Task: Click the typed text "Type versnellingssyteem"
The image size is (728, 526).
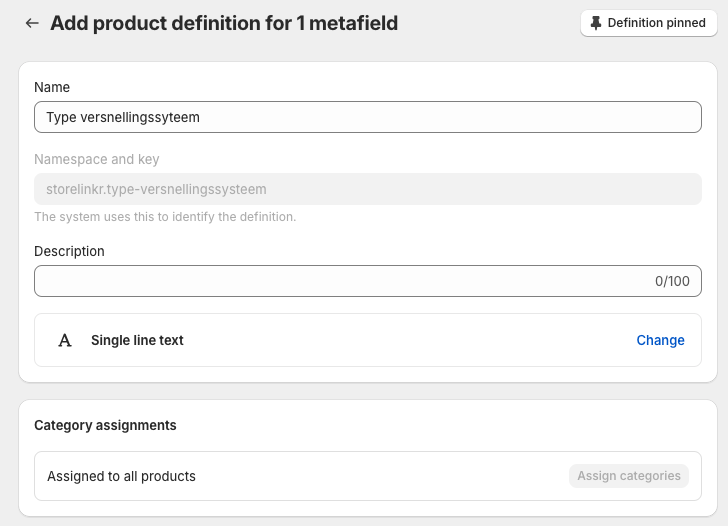Action: (x=123, y=117)
